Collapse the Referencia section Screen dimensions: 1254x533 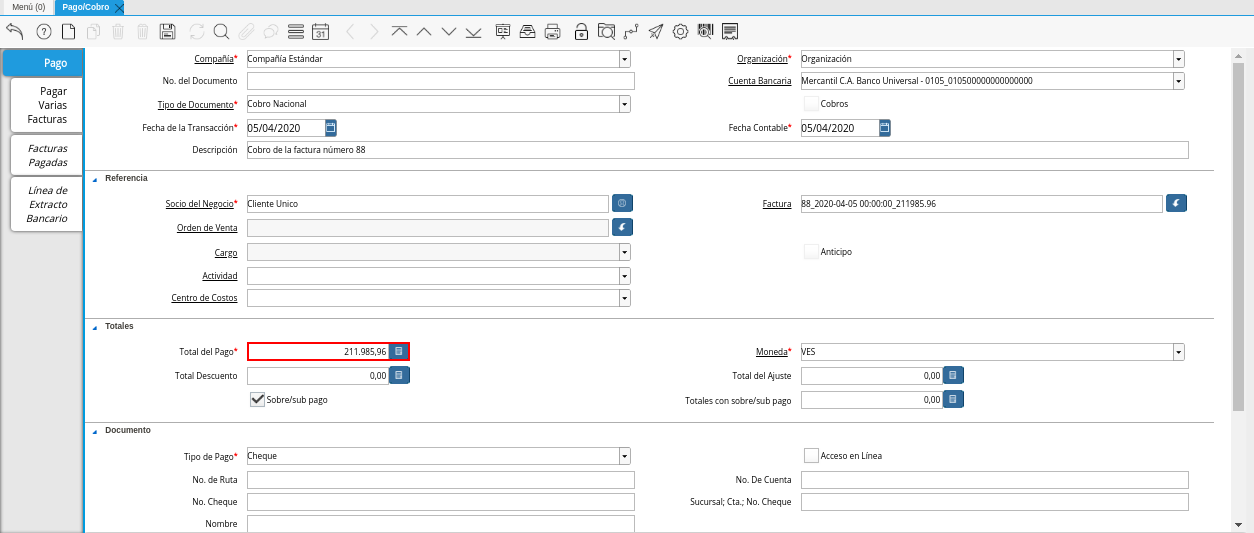coord(95,179)
